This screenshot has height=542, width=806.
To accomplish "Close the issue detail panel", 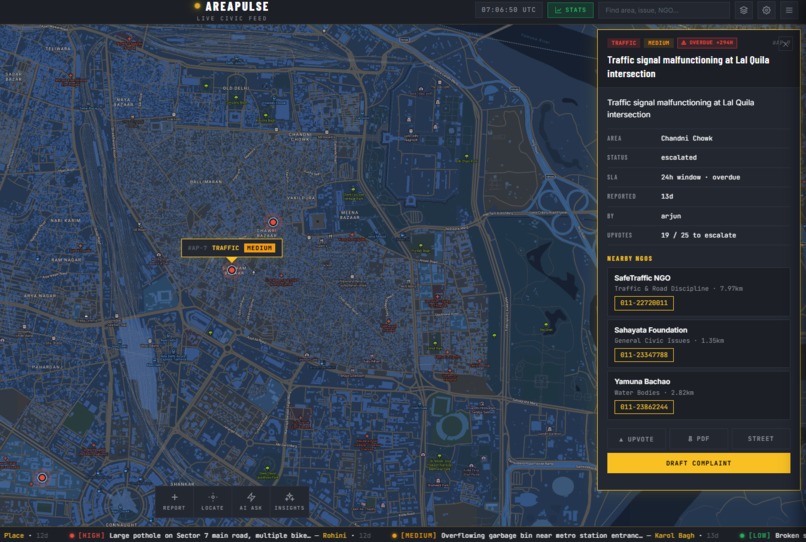I will coord(785,44).
